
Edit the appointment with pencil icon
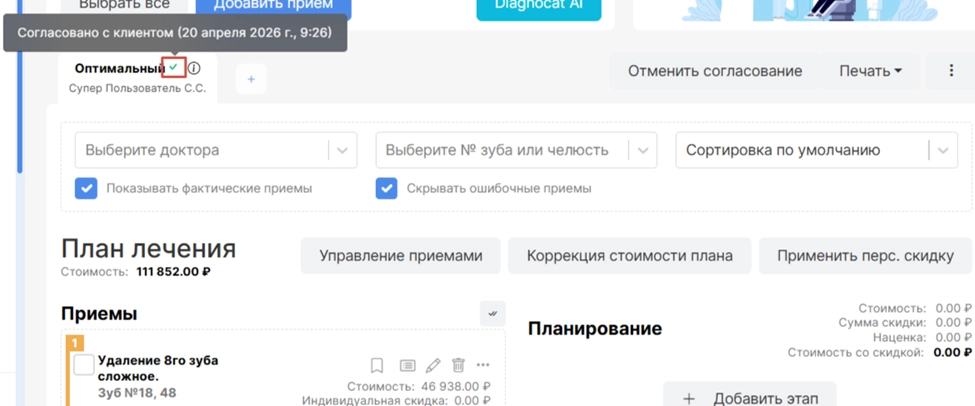pyautogui.click(x=433, y=366)
